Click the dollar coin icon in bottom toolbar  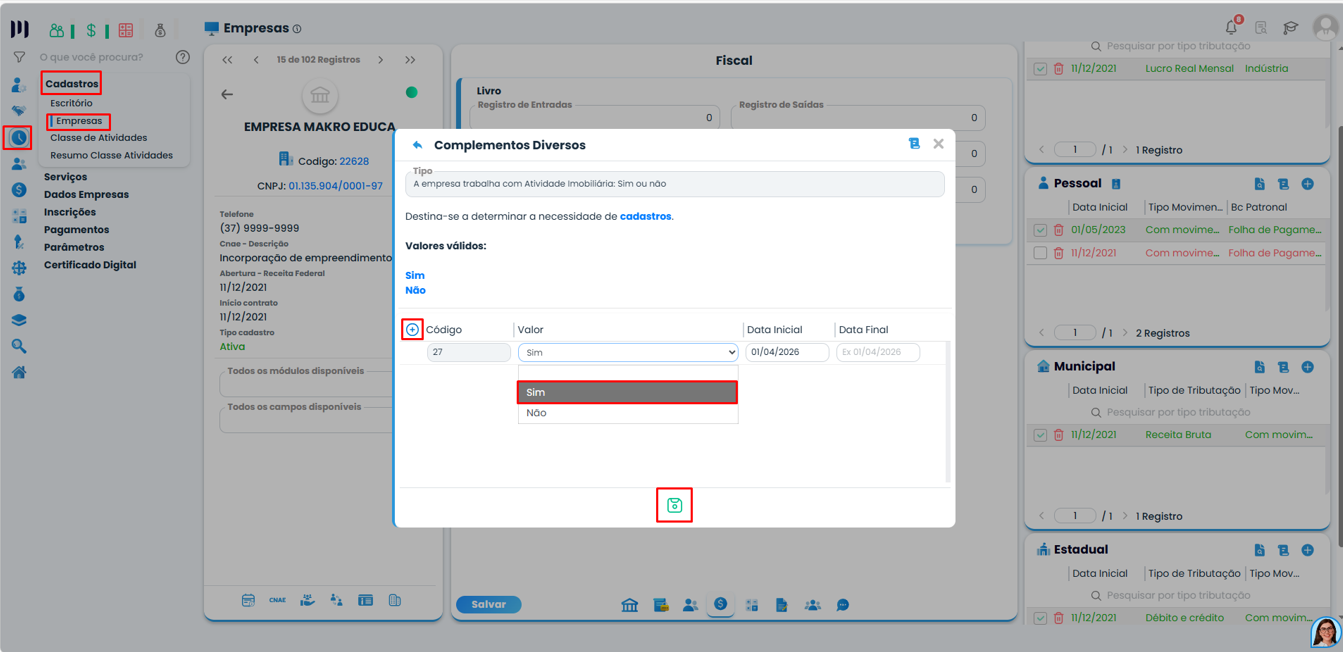[720, 604]
